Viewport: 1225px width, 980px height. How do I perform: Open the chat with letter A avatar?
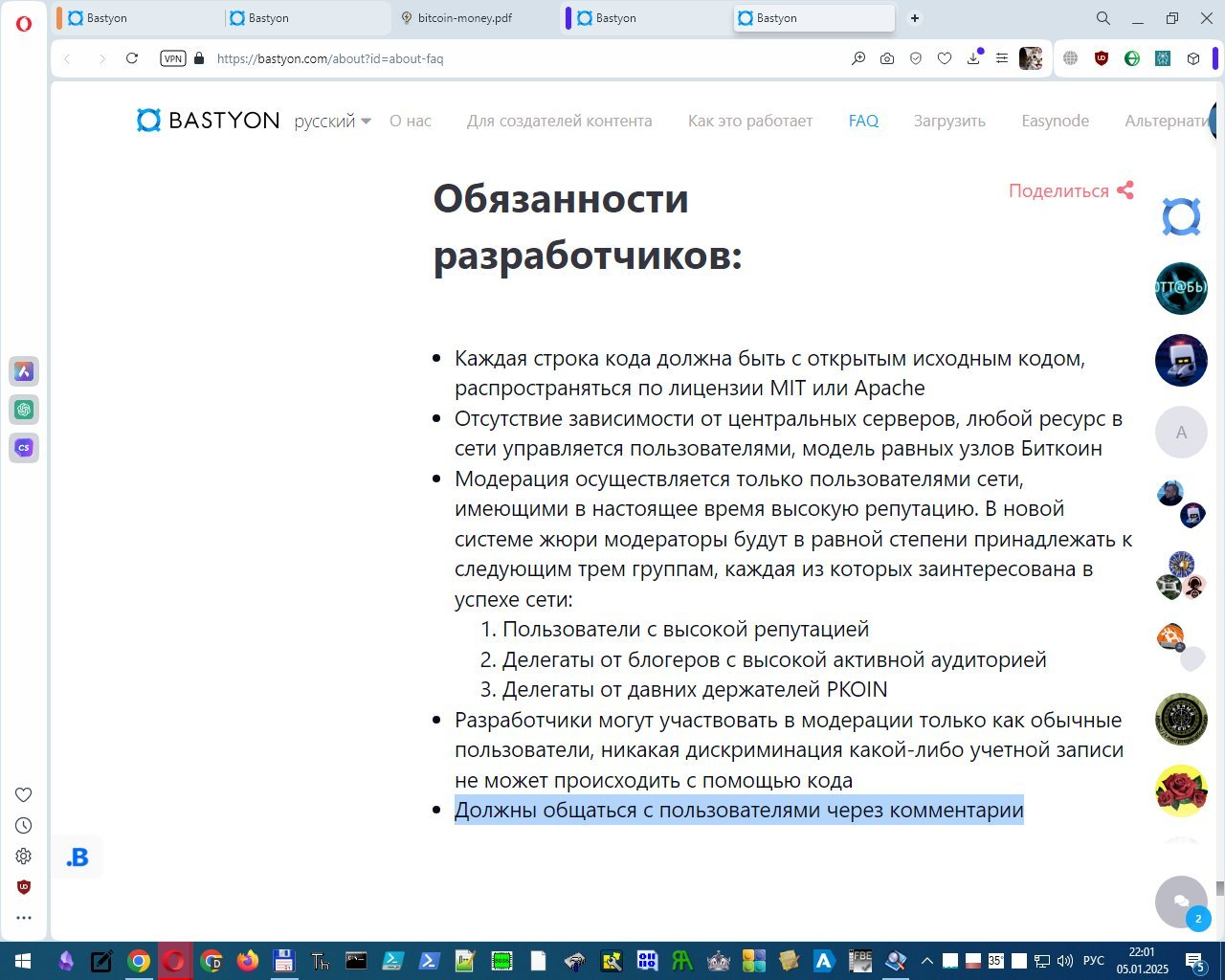pos(1181,432)
